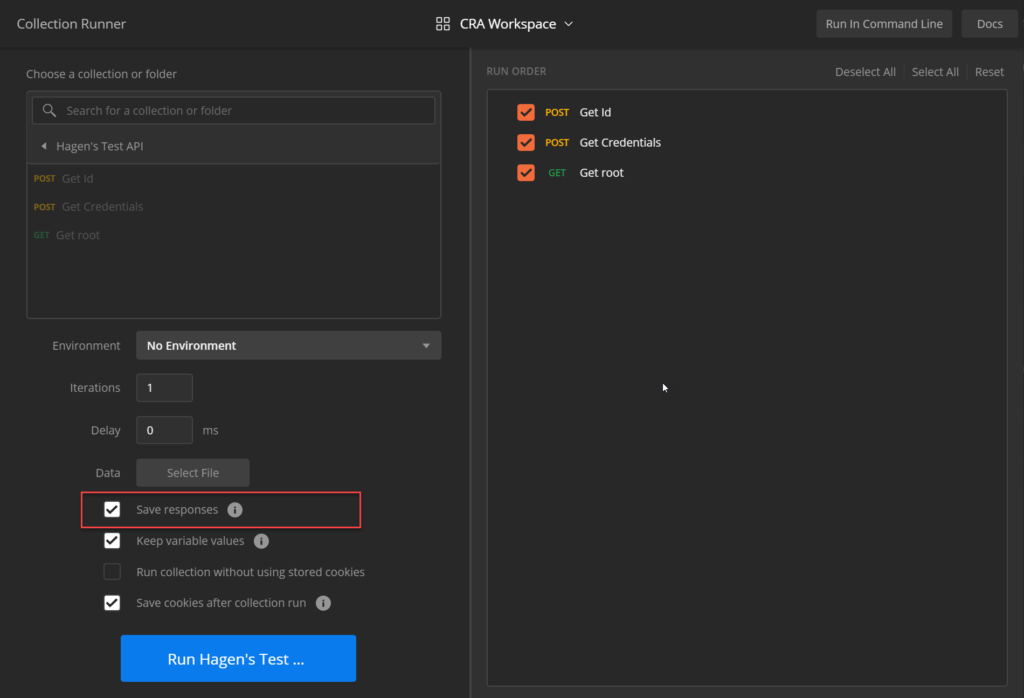Click the workspace grid icon beside CRA Workspace
This screenshot has width=1024, height=698.
pyautogui.click(x=443, y=24)
